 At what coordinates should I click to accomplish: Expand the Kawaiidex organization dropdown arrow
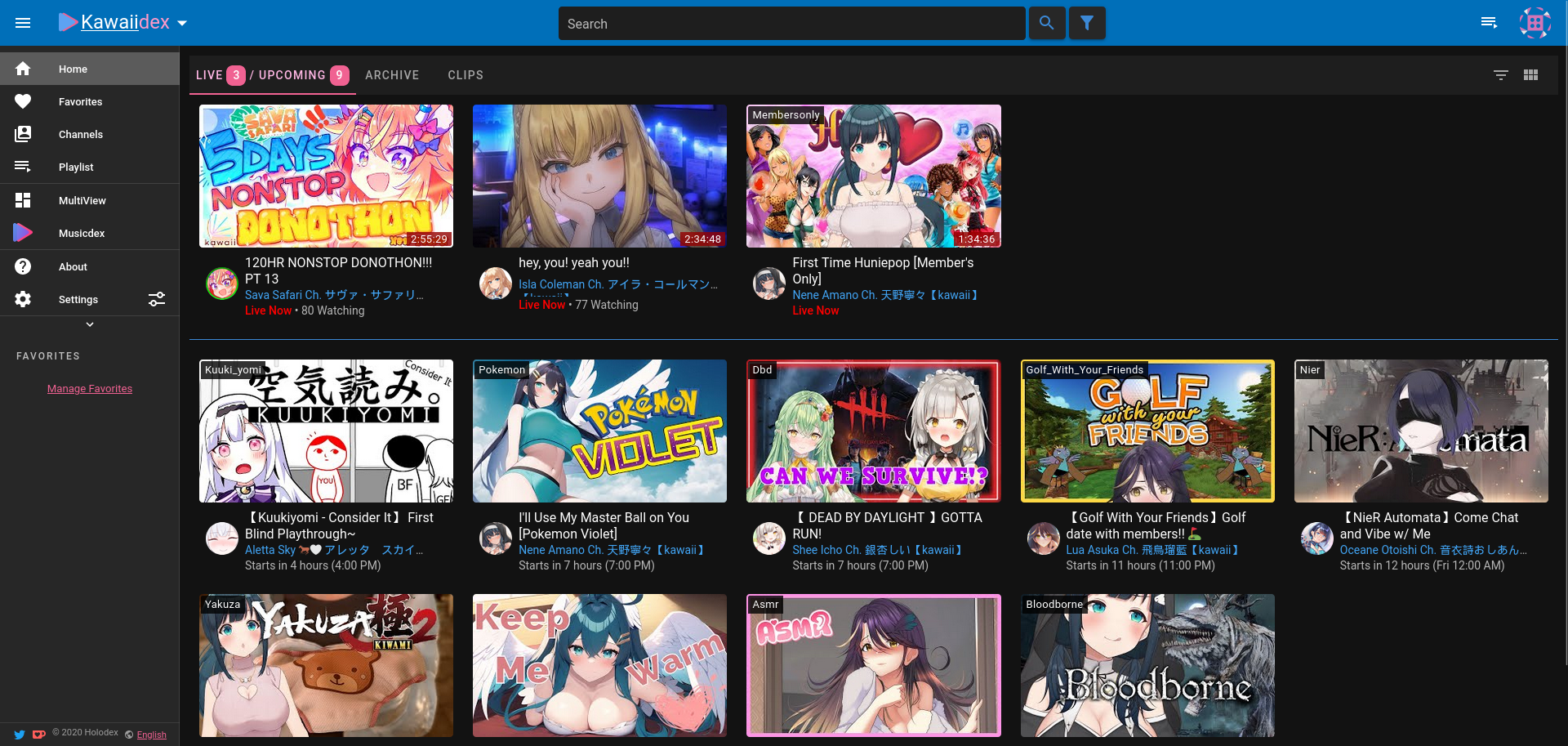[x=182, y=24]
